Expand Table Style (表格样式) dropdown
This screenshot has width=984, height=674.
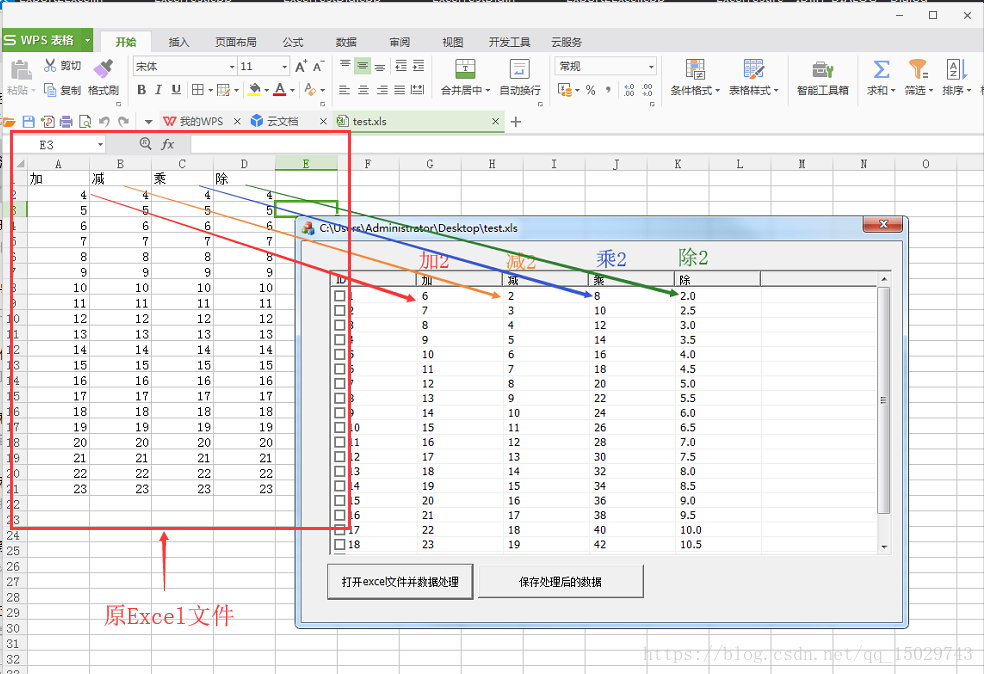coord(776,90)
